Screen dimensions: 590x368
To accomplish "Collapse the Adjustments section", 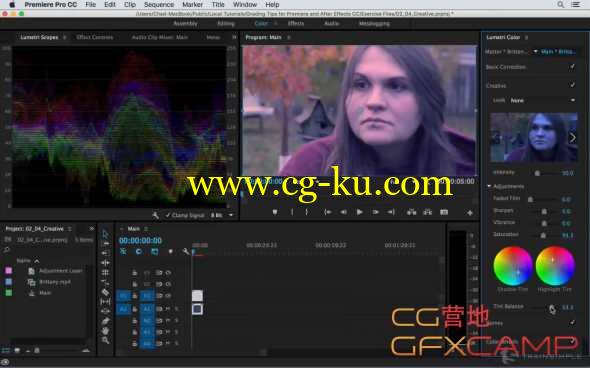I will pyautogui.click(x=489, y=186).
